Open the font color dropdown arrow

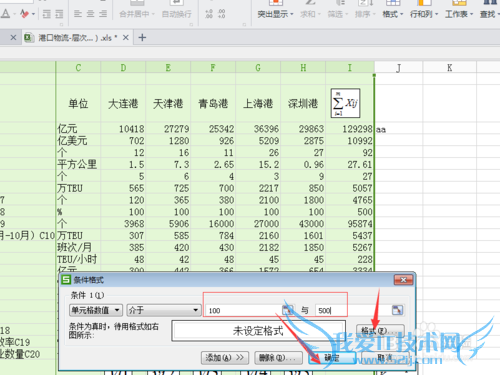[14, 14]
